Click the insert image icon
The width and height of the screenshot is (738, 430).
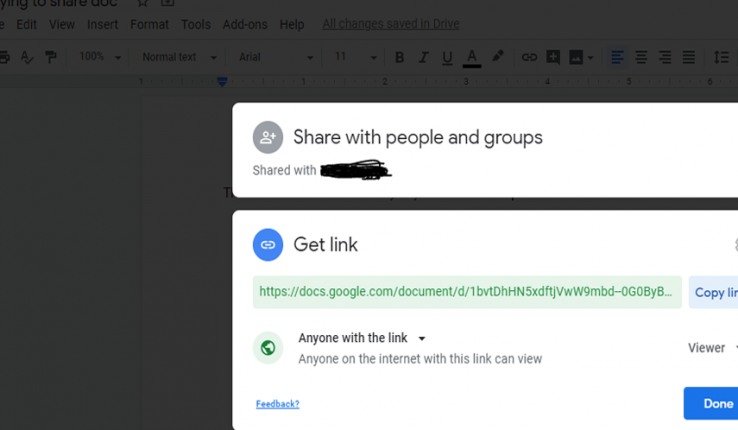576,57
